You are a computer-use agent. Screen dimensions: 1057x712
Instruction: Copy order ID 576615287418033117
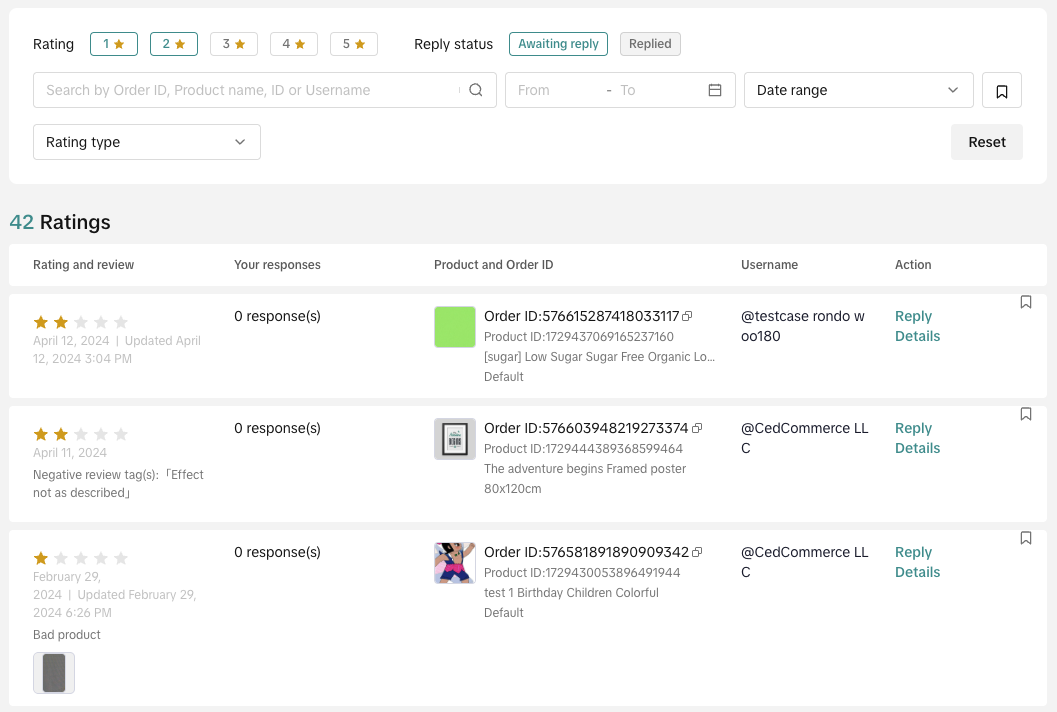687,316
